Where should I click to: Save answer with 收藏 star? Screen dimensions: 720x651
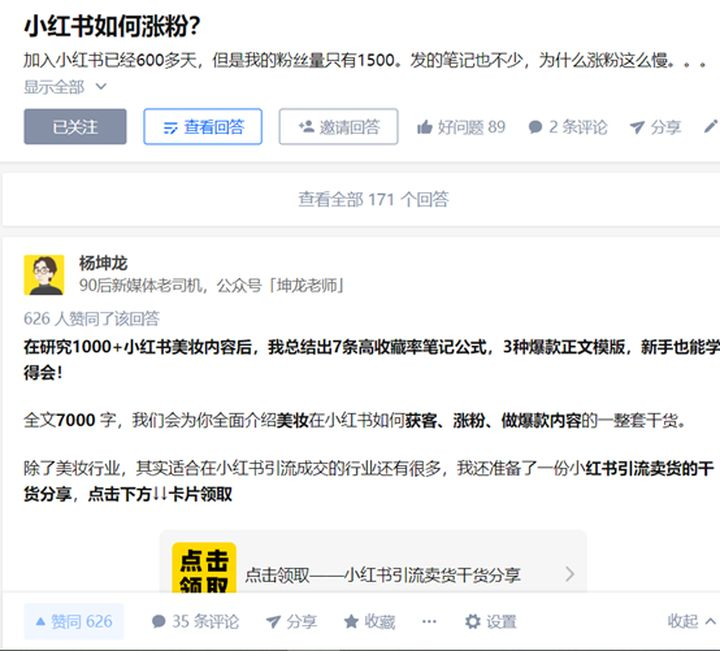tap(370, 622)
